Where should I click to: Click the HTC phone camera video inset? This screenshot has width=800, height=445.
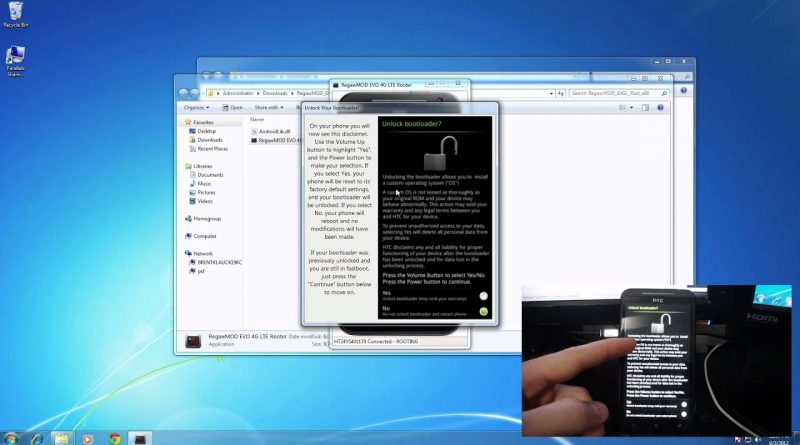tap(657, 361)
